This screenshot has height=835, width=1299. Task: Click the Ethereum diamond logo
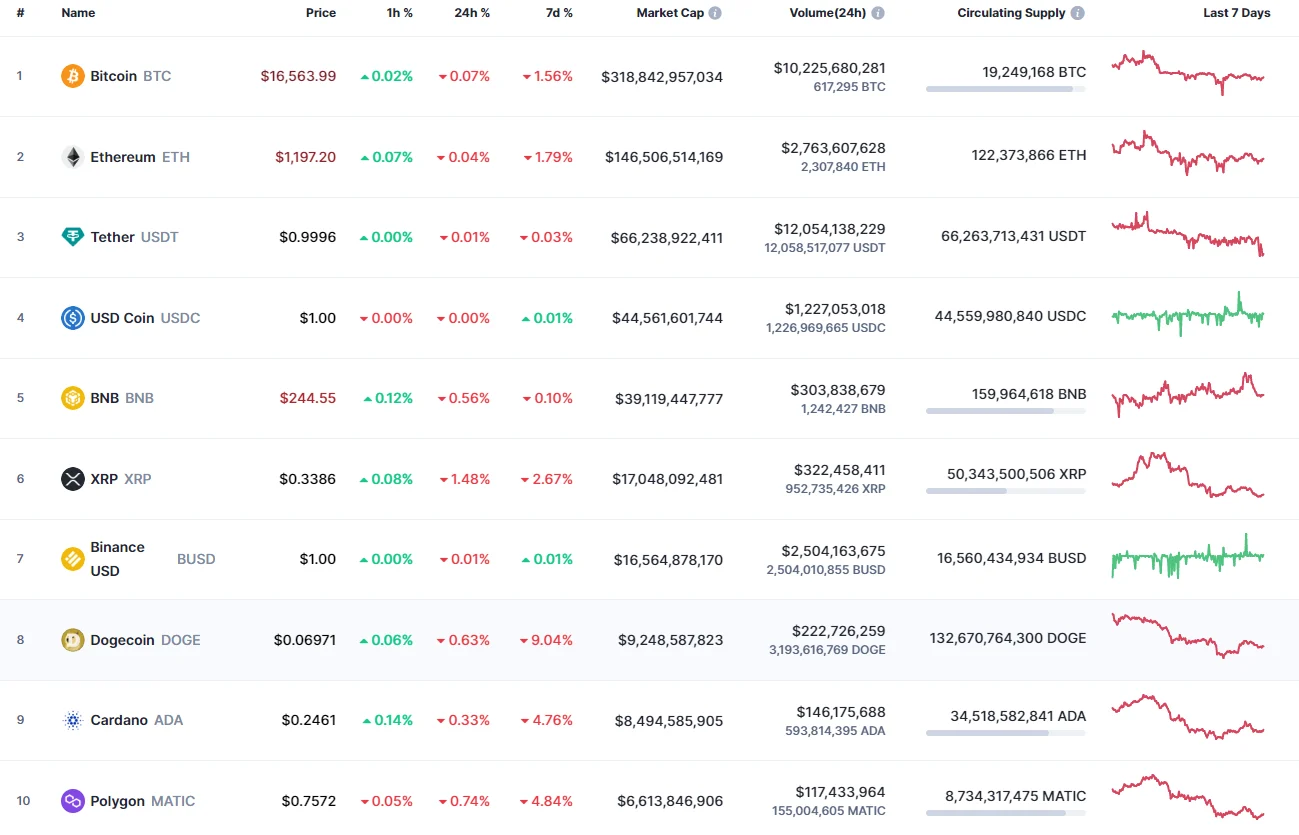(71, 156)
